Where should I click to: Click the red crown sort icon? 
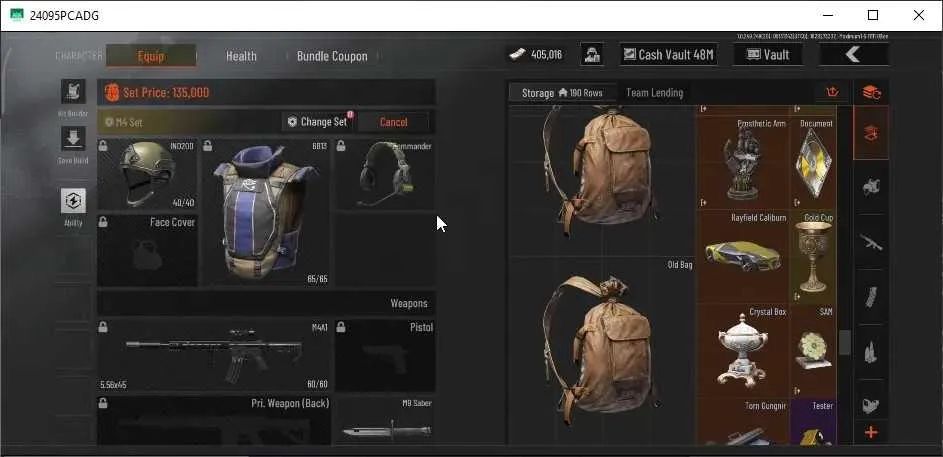click(832, 93)
